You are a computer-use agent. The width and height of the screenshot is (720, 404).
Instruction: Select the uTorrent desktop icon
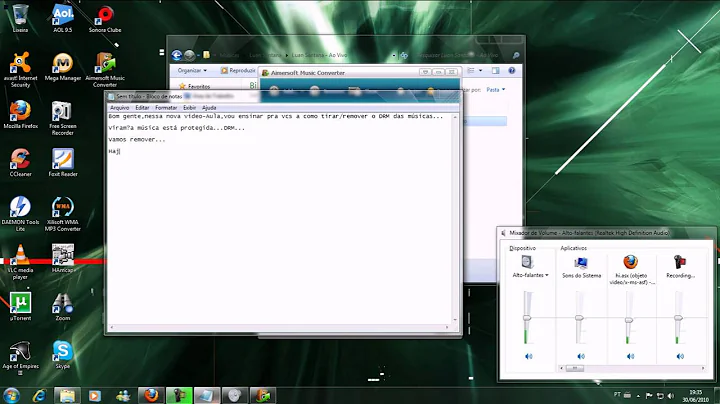click(20, 306)
